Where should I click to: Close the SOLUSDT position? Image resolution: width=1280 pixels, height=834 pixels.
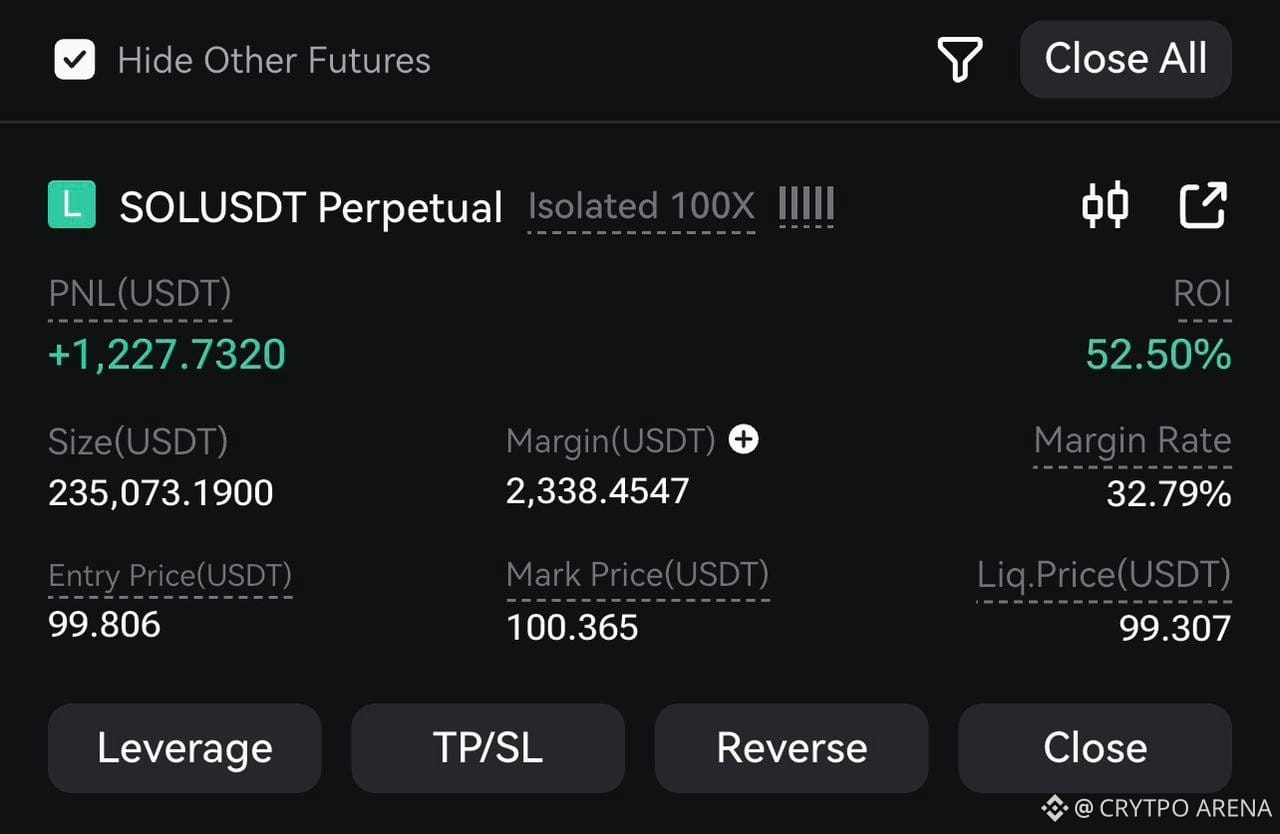[1095, 748]
